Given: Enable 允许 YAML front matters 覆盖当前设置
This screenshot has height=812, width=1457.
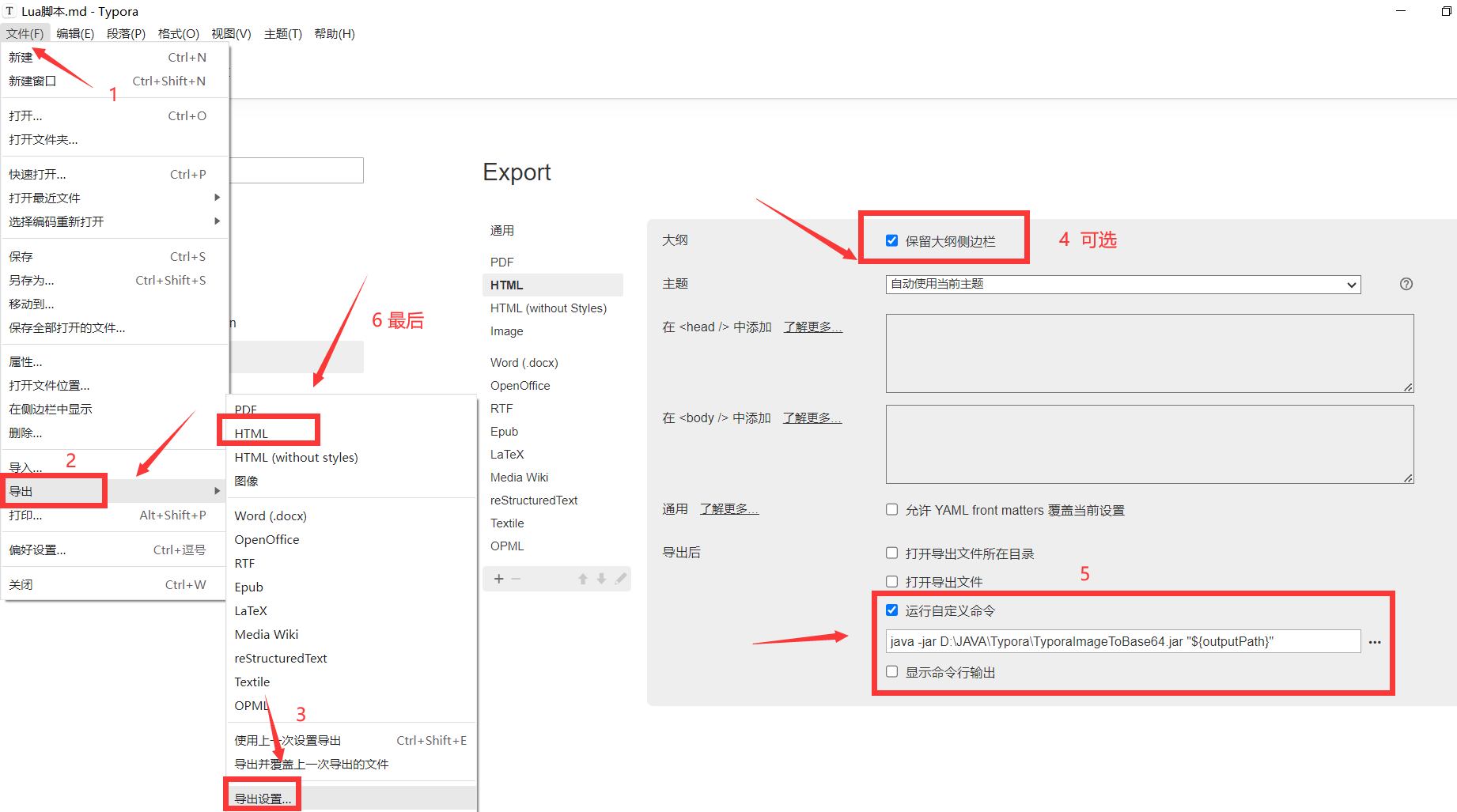Looking at the screenshot, I should point(891,509).
